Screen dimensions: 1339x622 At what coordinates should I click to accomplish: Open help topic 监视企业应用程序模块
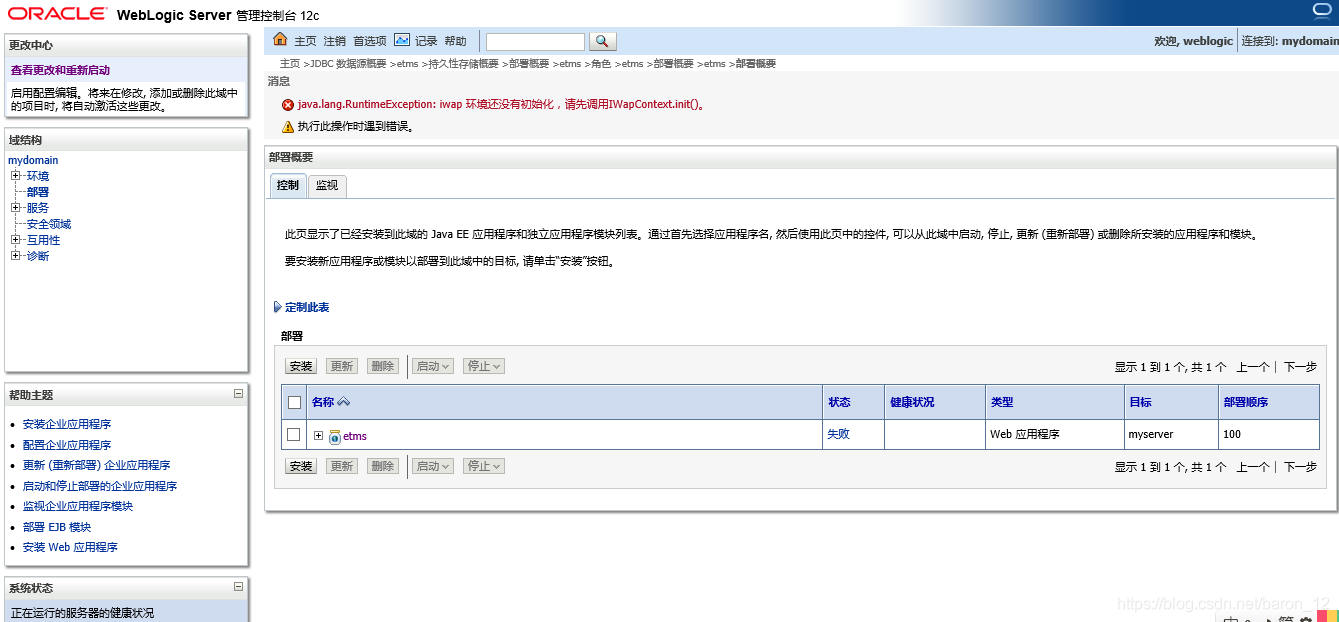click(78, 506)
